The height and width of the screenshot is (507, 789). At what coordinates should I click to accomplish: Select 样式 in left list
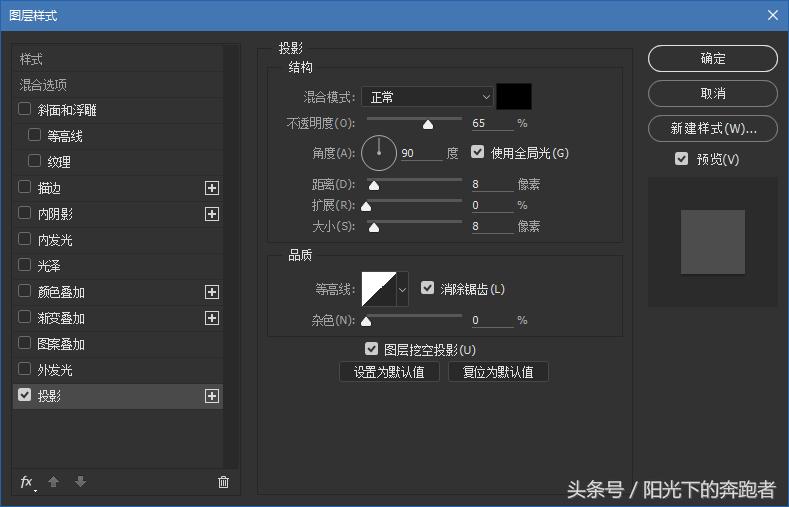pos(31,59)
